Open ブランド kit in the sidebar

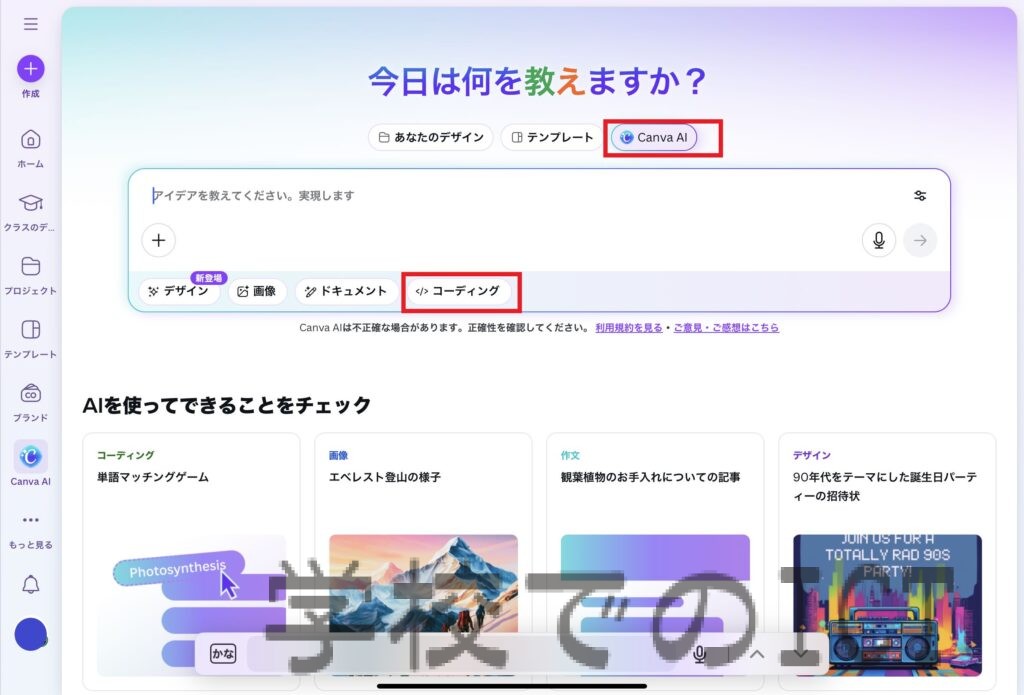coord(31,394)
